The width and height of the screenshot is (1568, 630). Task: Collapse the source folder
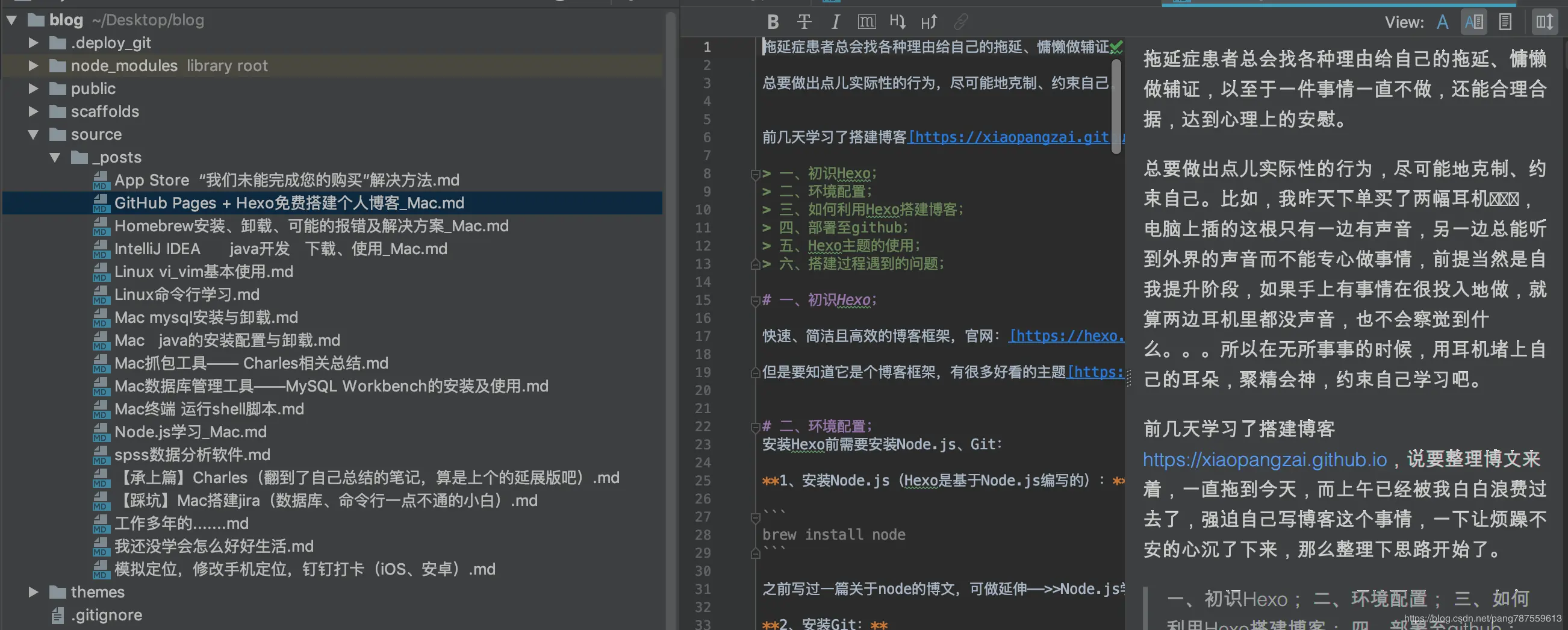coord(34,134)
